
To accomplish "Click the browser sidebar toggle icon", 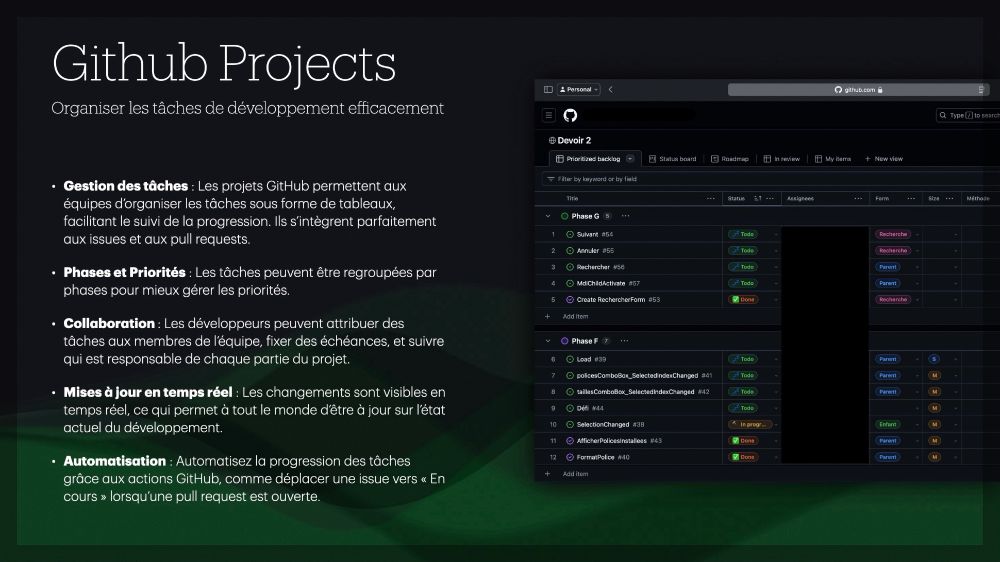I will tap(548, 89).
